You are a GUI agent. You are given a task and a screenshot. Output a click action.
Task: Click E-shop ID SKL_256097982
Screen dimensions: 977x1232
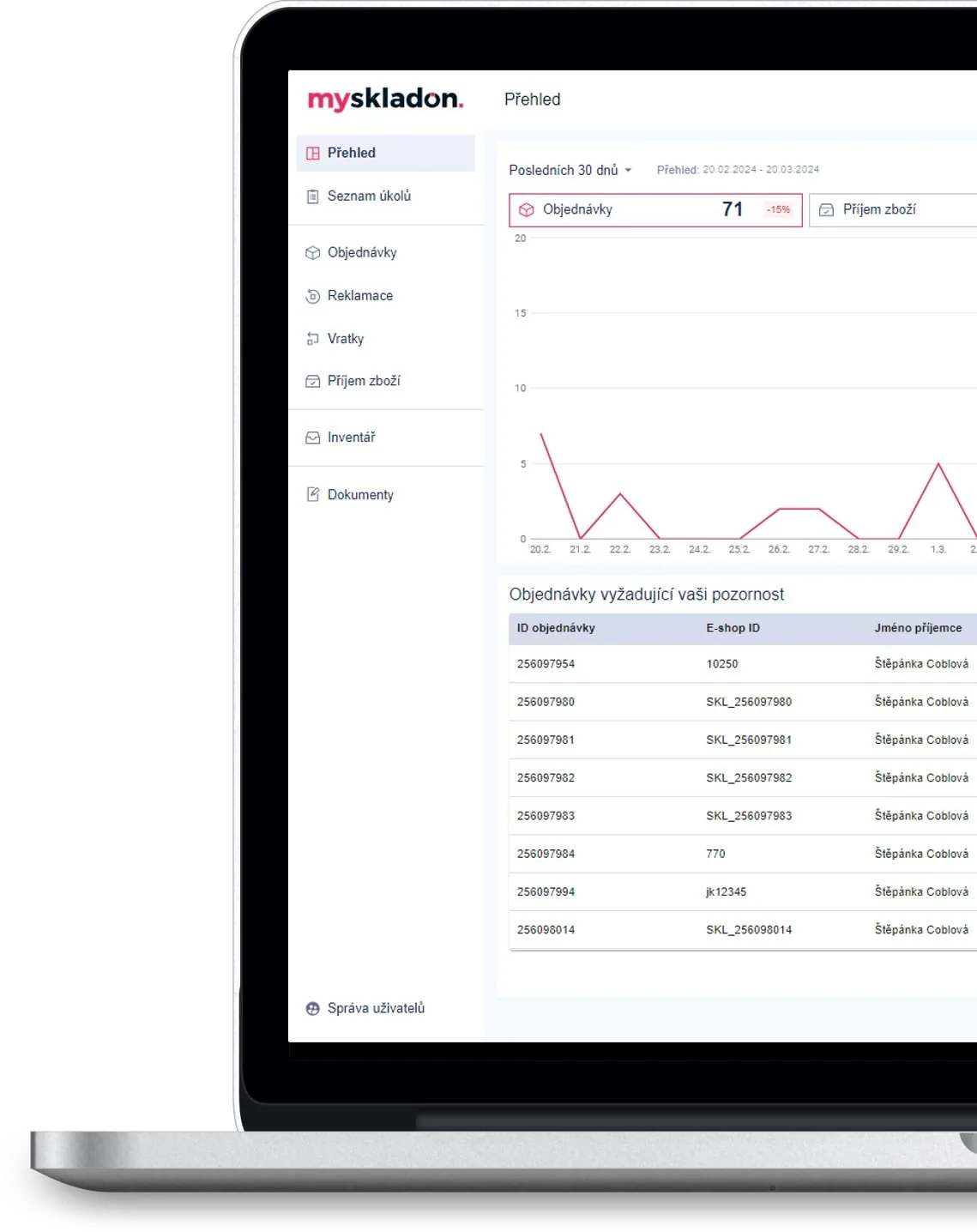click(x=749, y=778)
